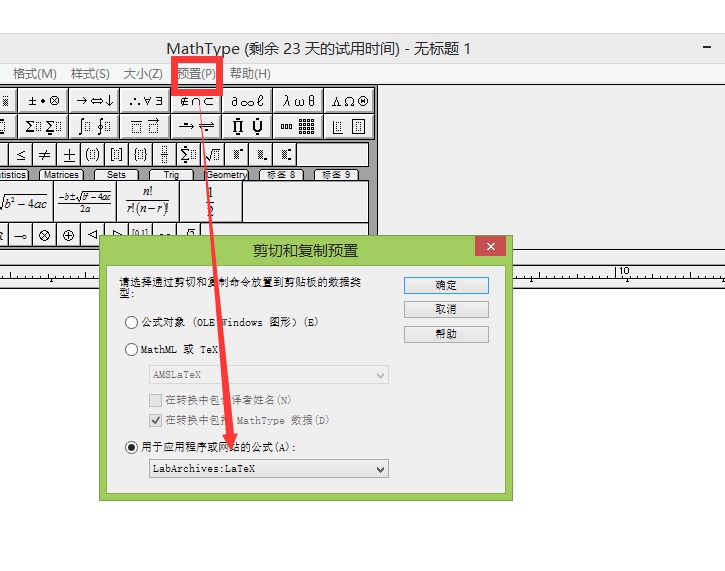Insert the left-pointing triangle symbol
The height and width of the screenshot is (571, 725).
click(x=92, y=235)
